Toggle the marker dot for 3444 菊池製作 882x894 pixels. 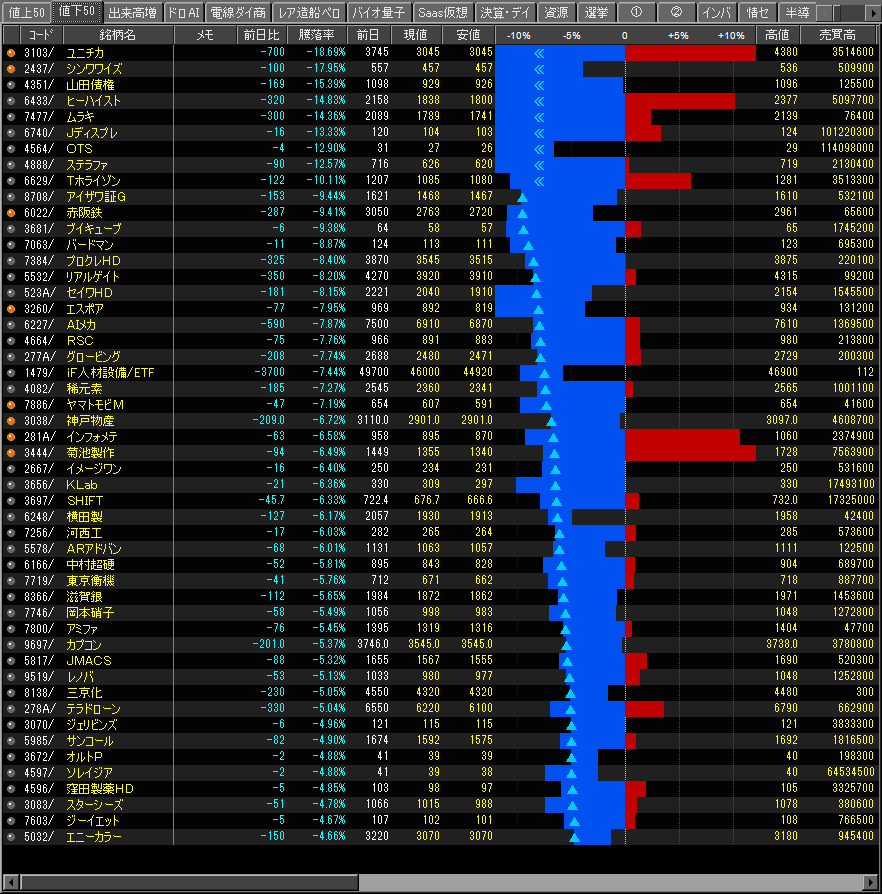(x=11, y=453)
